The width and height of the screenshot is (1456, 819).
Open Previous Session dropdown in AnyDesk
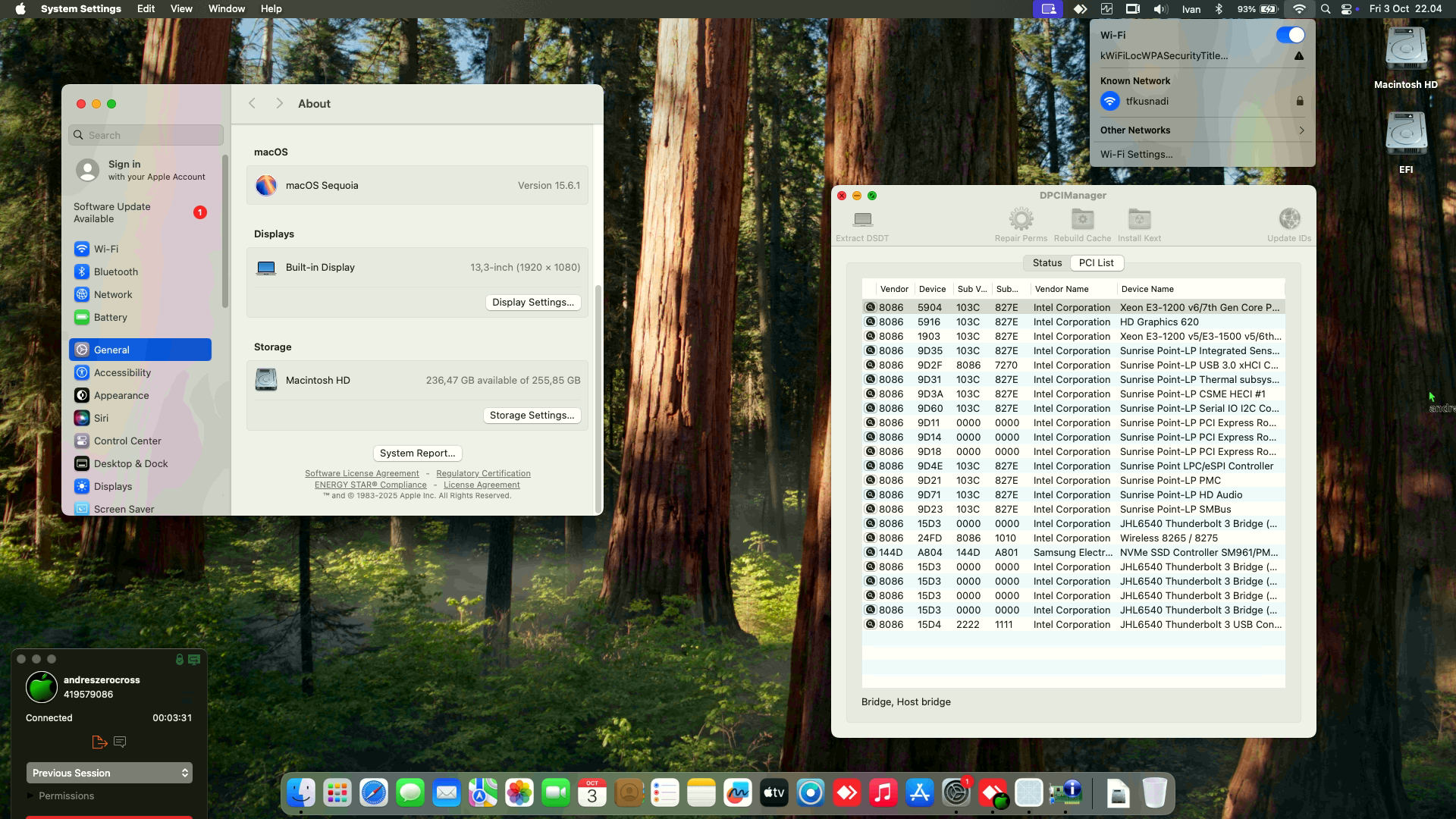coord(109,773)
